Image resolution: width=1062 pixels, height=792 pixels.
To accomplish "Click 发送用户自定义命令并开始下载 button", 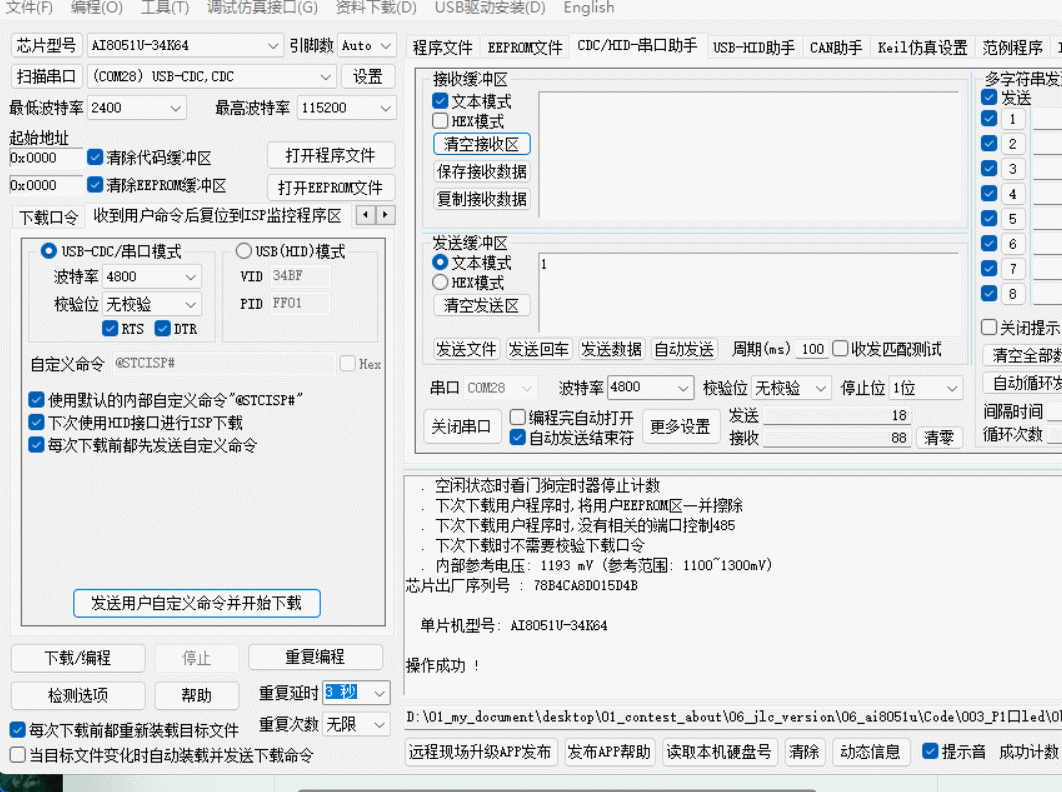I will point(196,604).
